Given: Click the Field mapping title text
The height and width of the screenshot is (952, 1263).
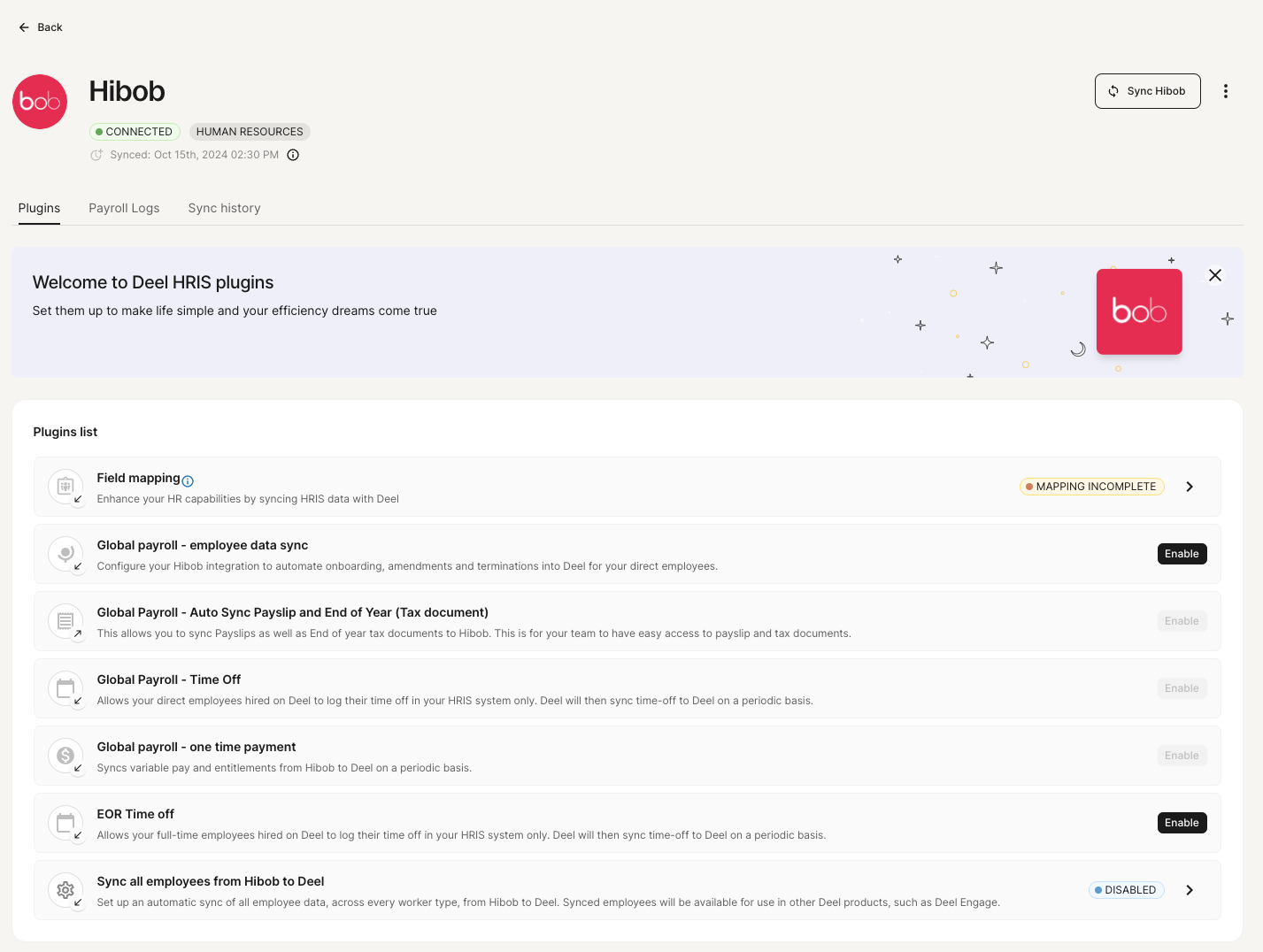Looking at the screenshot, I should tap(138, 478).
